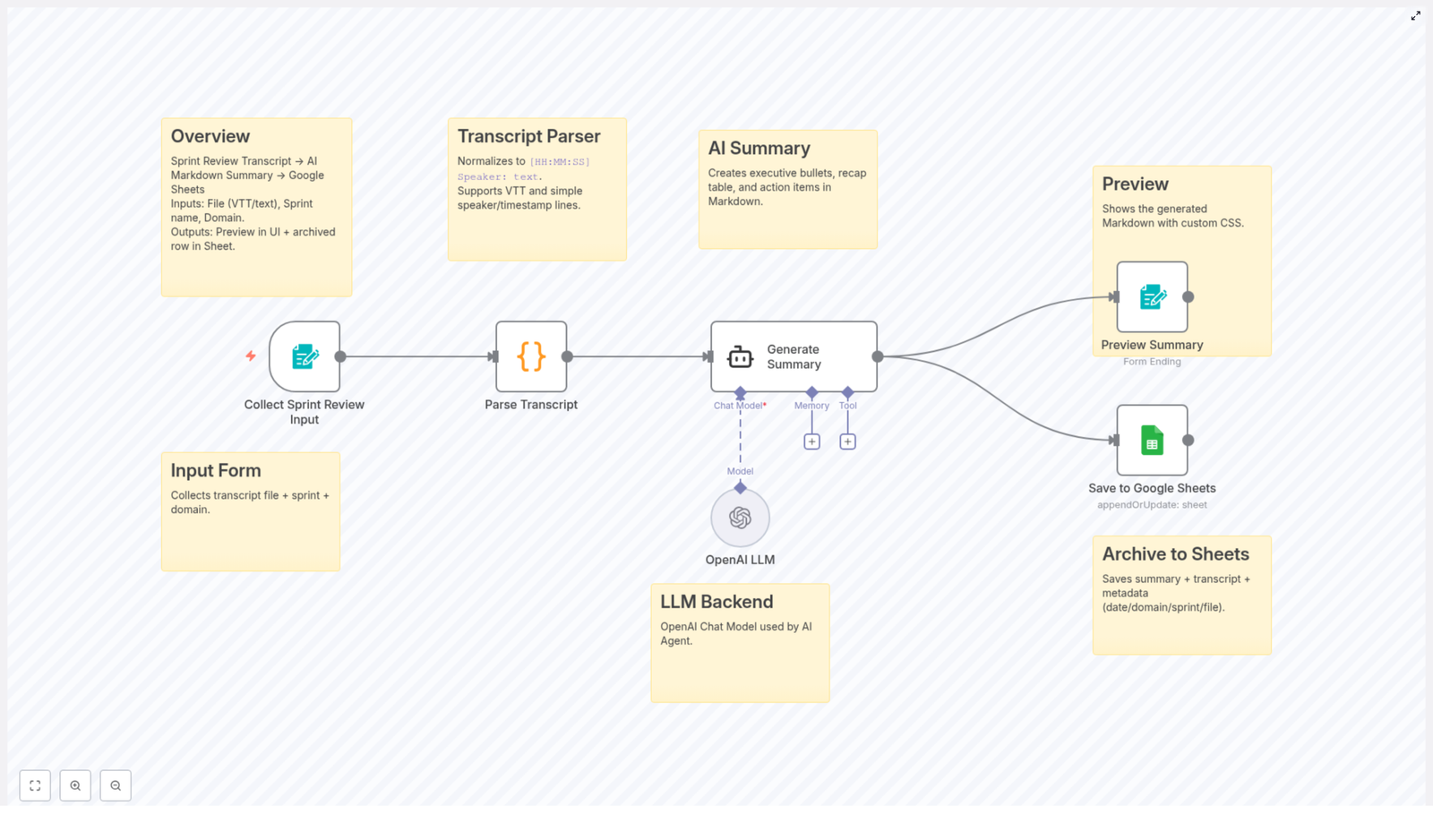
Task: Click the Model connector above OpenAI LLM
Action: [740, 487]
